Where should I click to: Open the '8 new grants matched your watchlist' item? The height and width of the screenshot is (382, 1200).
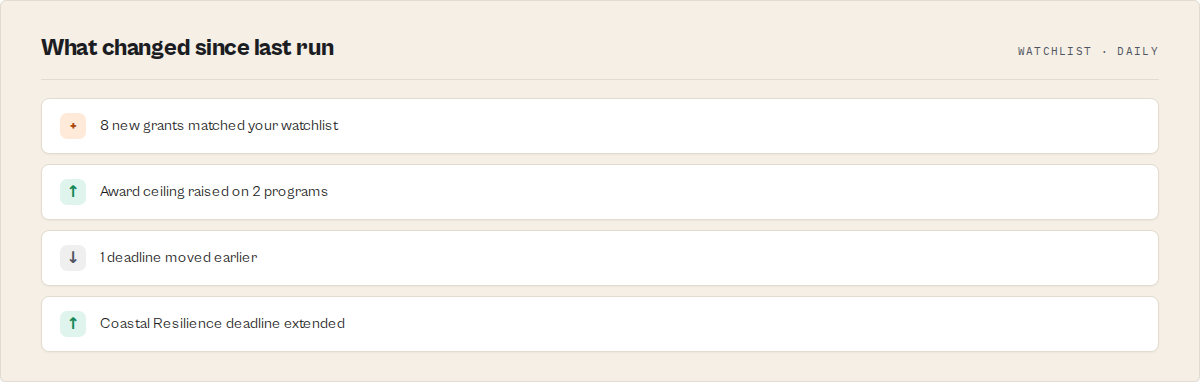pos(600,126)
